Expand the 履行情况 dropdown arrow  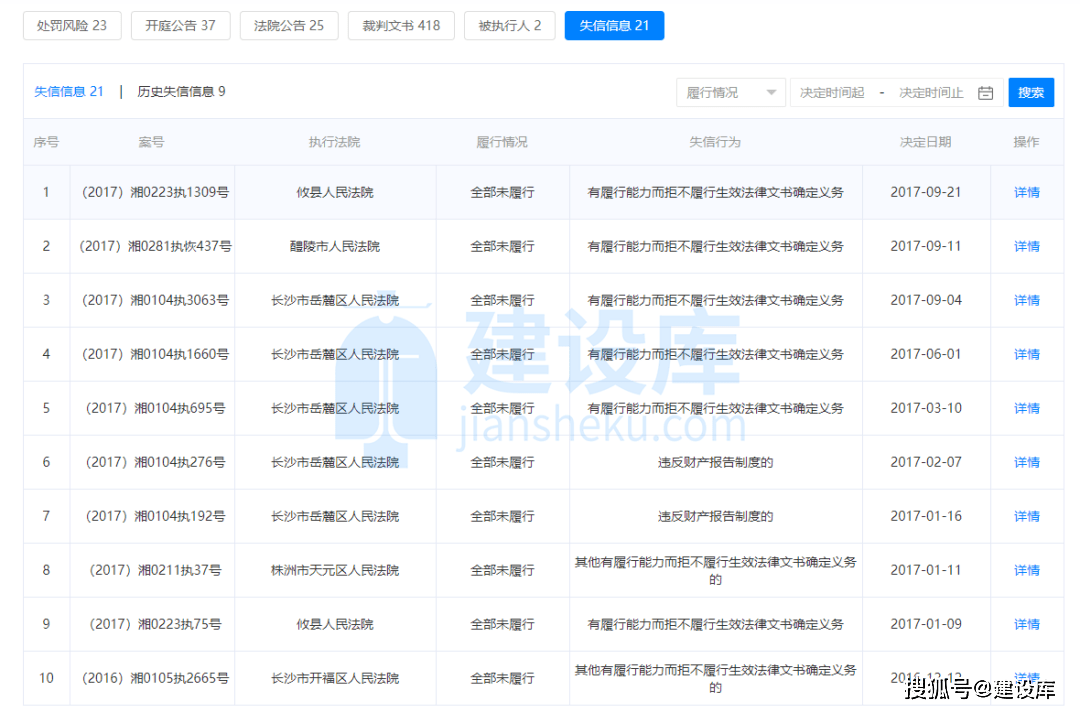pos(771,93)
